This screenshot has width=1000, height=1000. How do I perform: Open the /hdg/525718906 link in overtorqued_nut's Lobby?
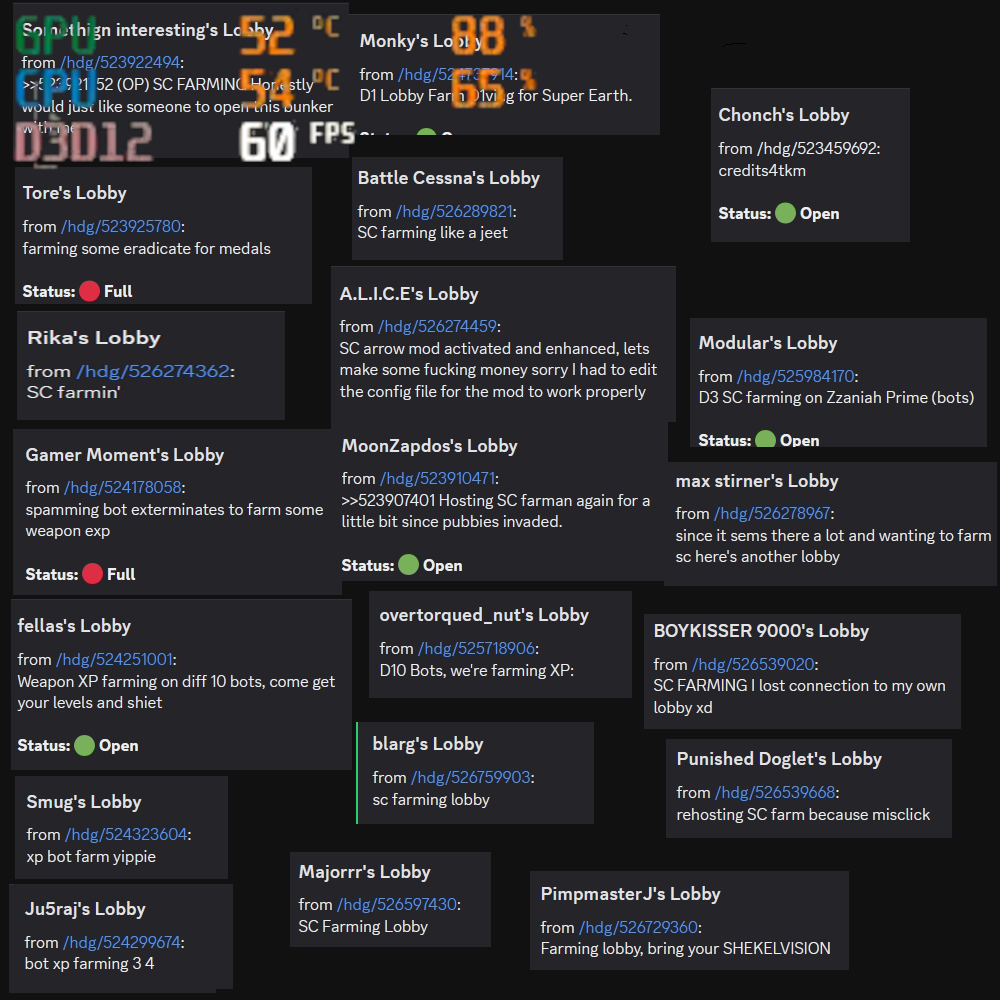(476, 649)
